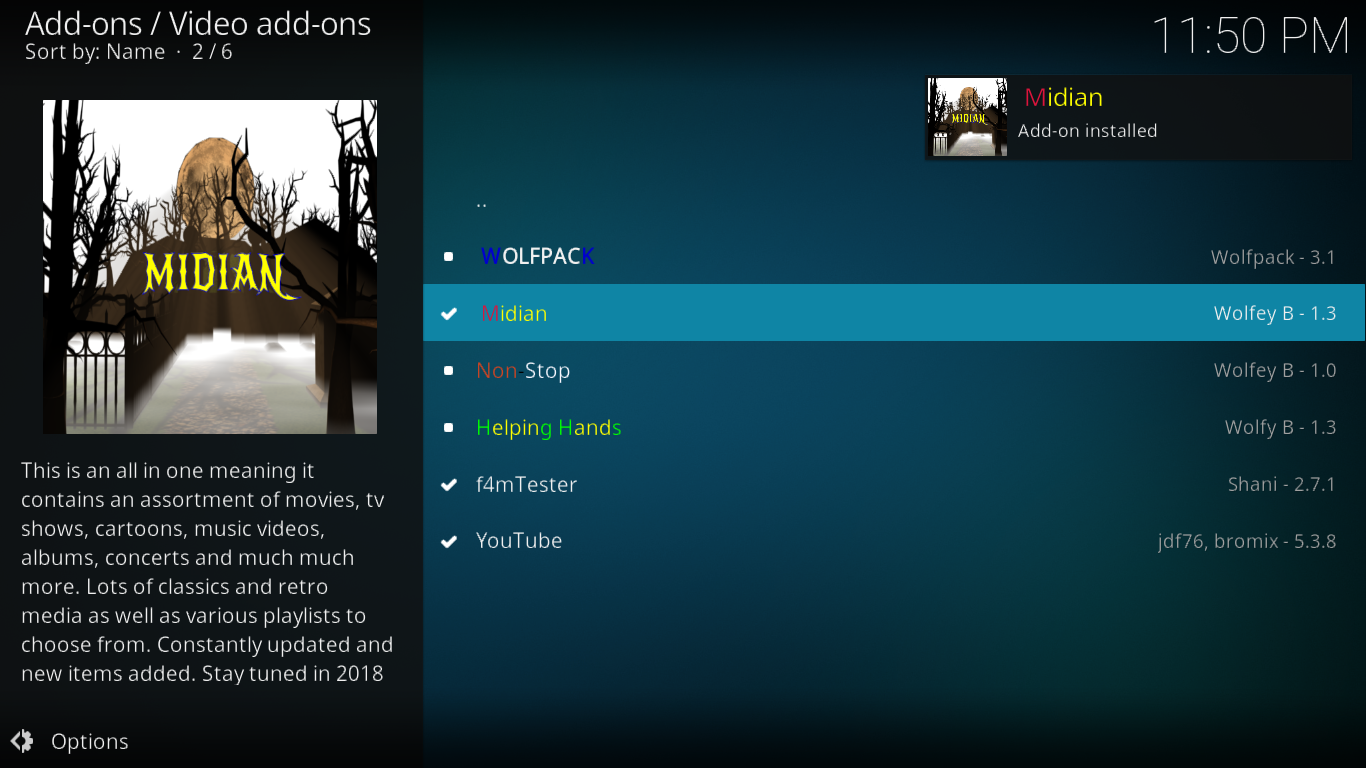This screenshot has width=1366, height=768.
Task: Click the "Shani - 2.7.1" version label
Action: click(x=1282, y=484)
